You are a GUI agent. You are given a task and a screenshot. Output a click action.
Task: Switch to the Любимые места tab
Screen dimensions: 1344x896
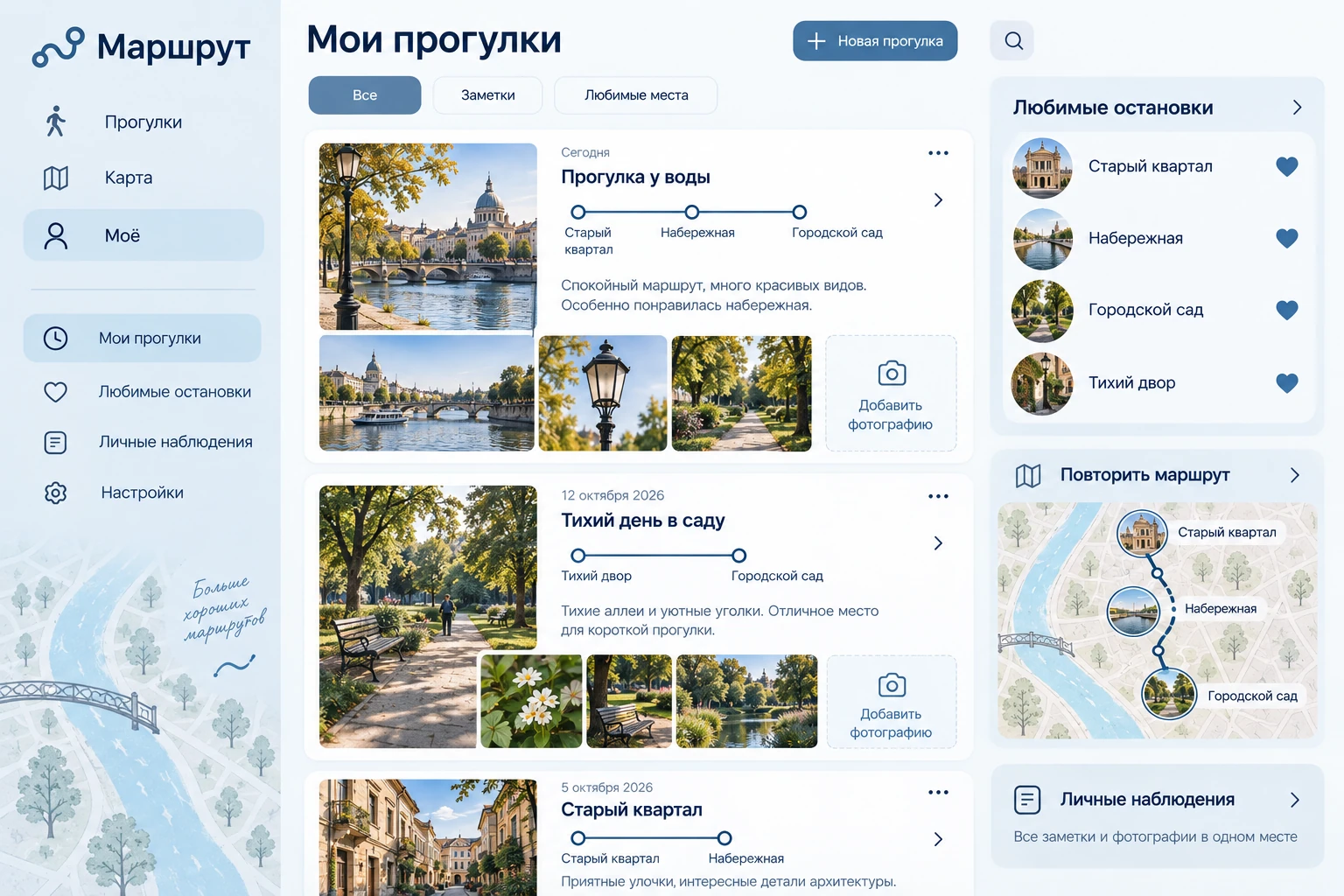coord(636,95)
